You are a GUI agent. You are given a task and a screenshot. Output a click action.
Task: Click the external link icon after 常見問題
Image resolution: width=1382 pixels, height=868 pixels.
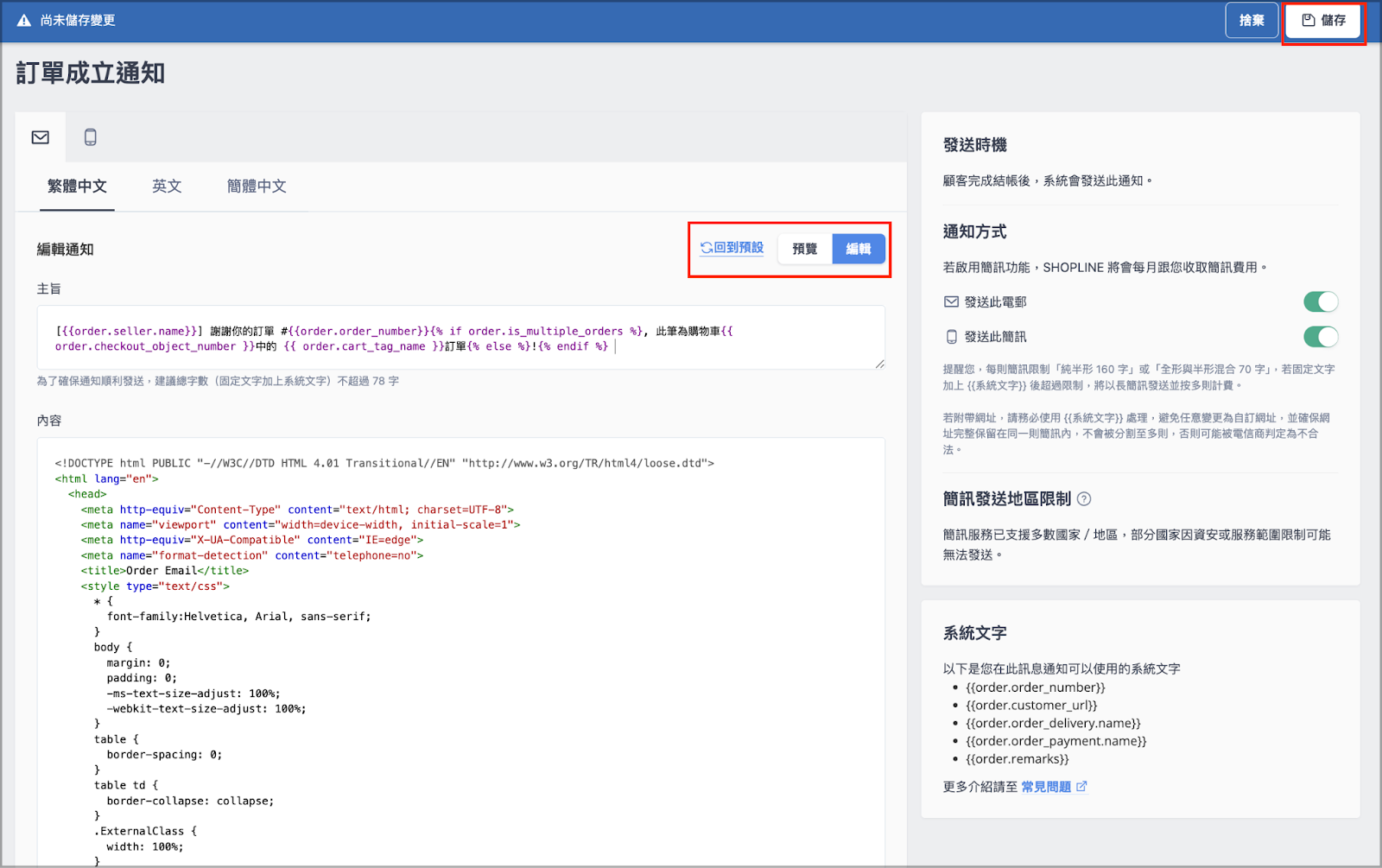click(x=1082, y=787)
